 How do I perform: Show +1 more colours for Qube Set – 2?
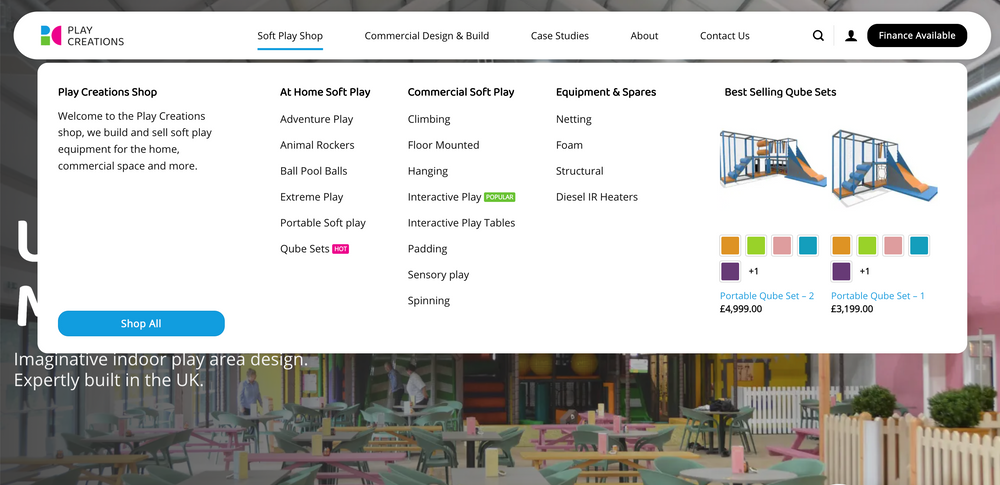tap(753, 271)
